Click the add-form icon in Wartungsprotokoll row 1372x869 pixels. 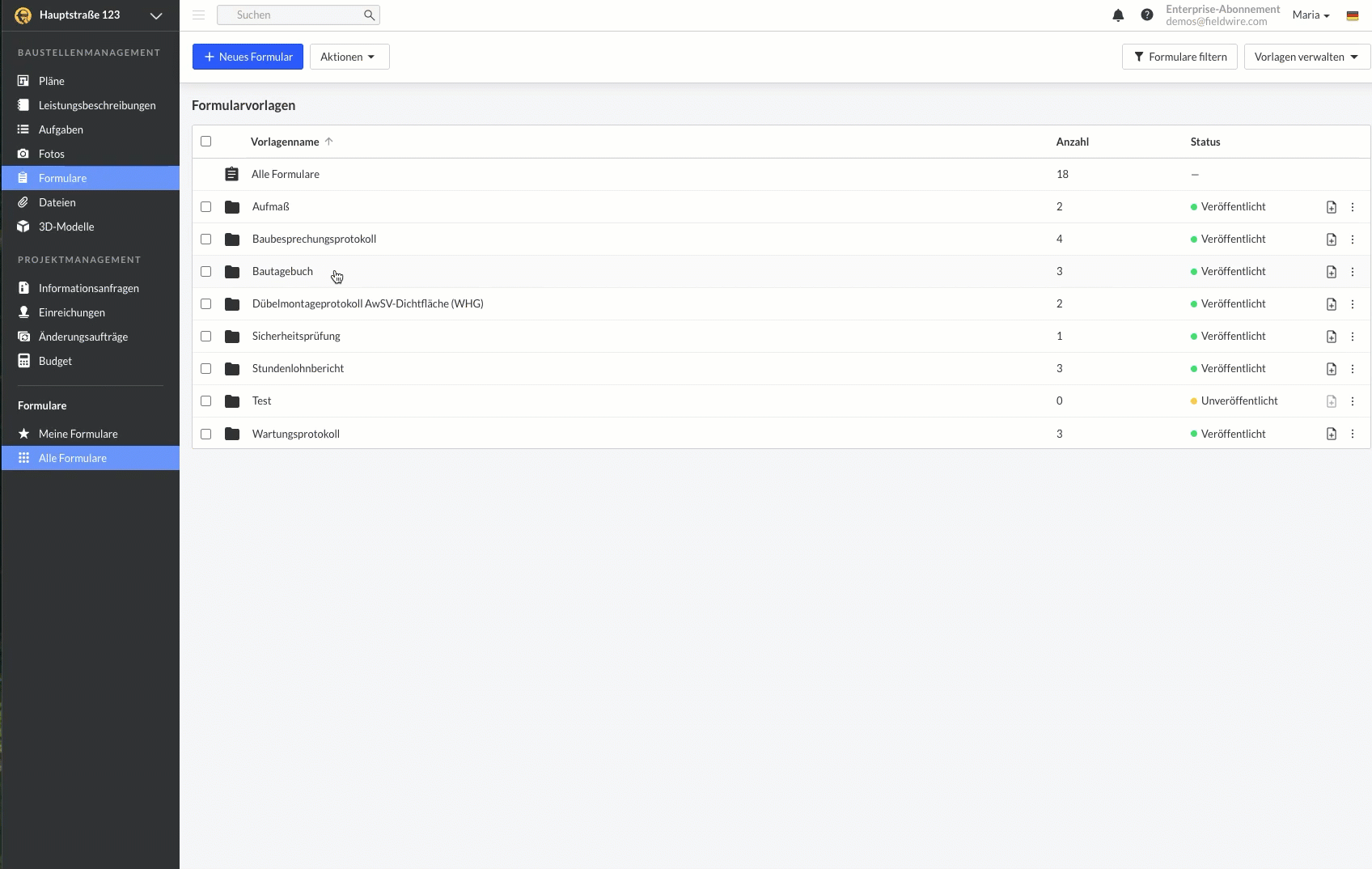tap(1332, 434)
